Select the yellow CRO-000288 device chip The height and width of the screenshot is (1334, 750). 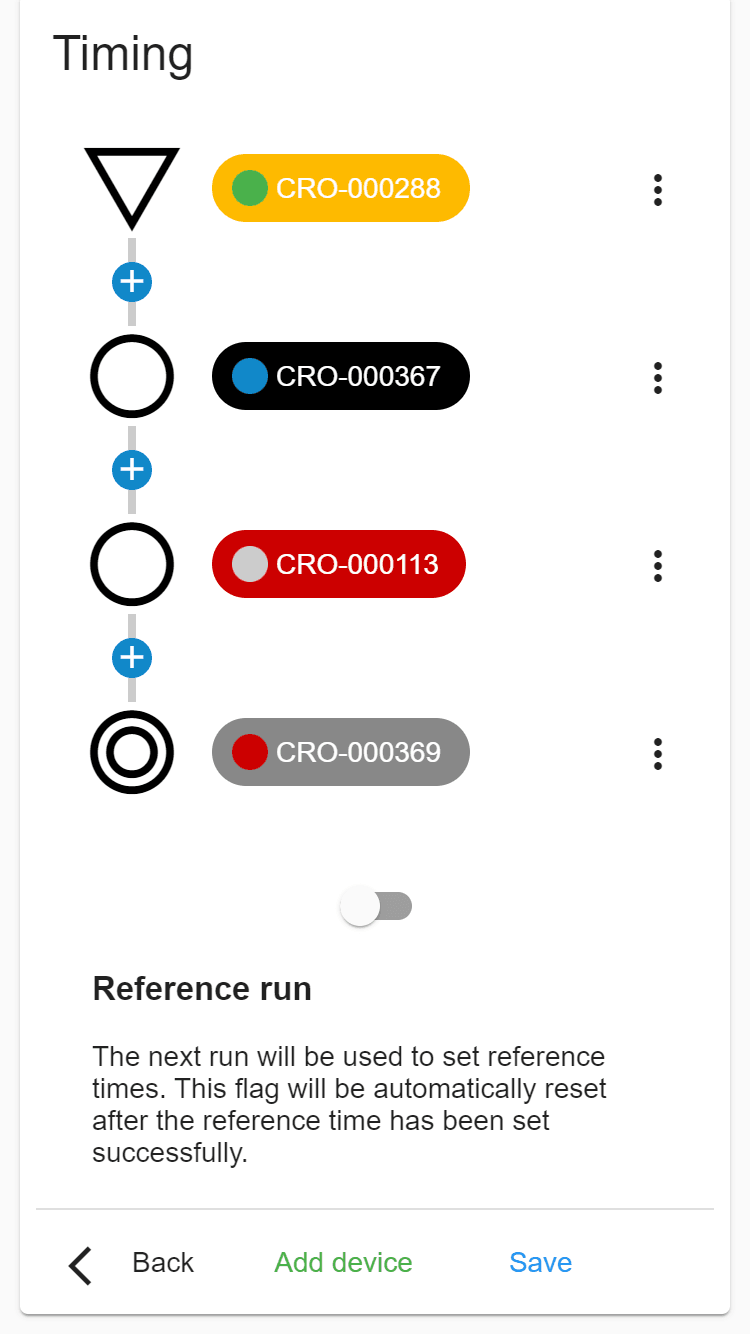click(x=341, y=188)
